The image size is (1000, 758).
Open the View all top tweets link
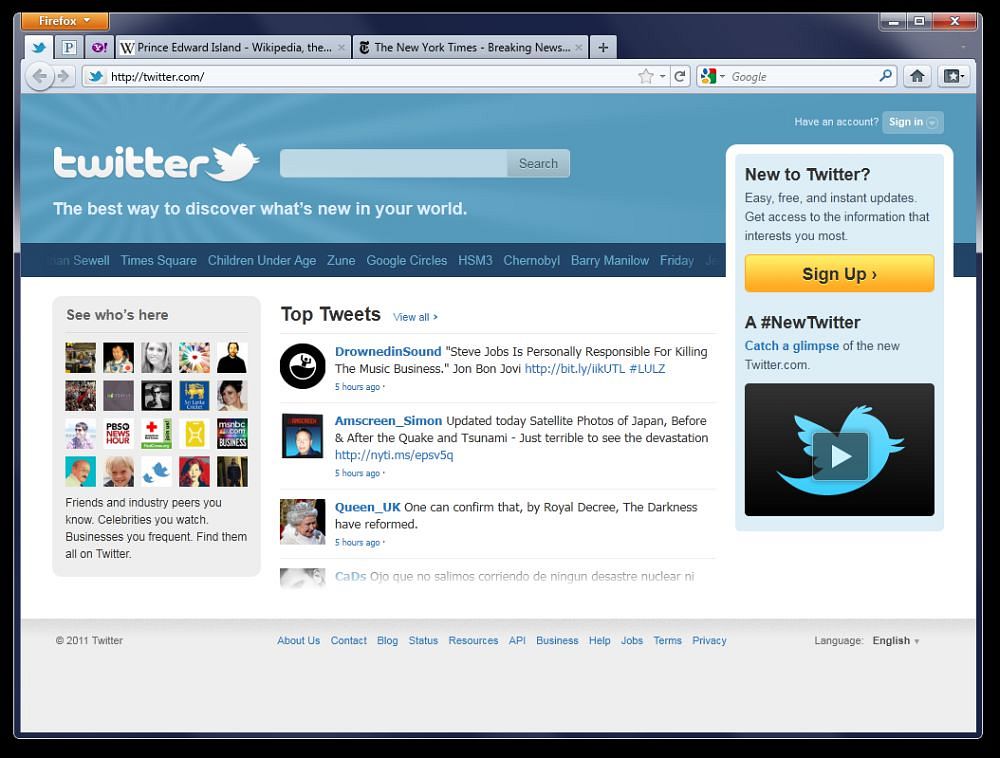415,317
